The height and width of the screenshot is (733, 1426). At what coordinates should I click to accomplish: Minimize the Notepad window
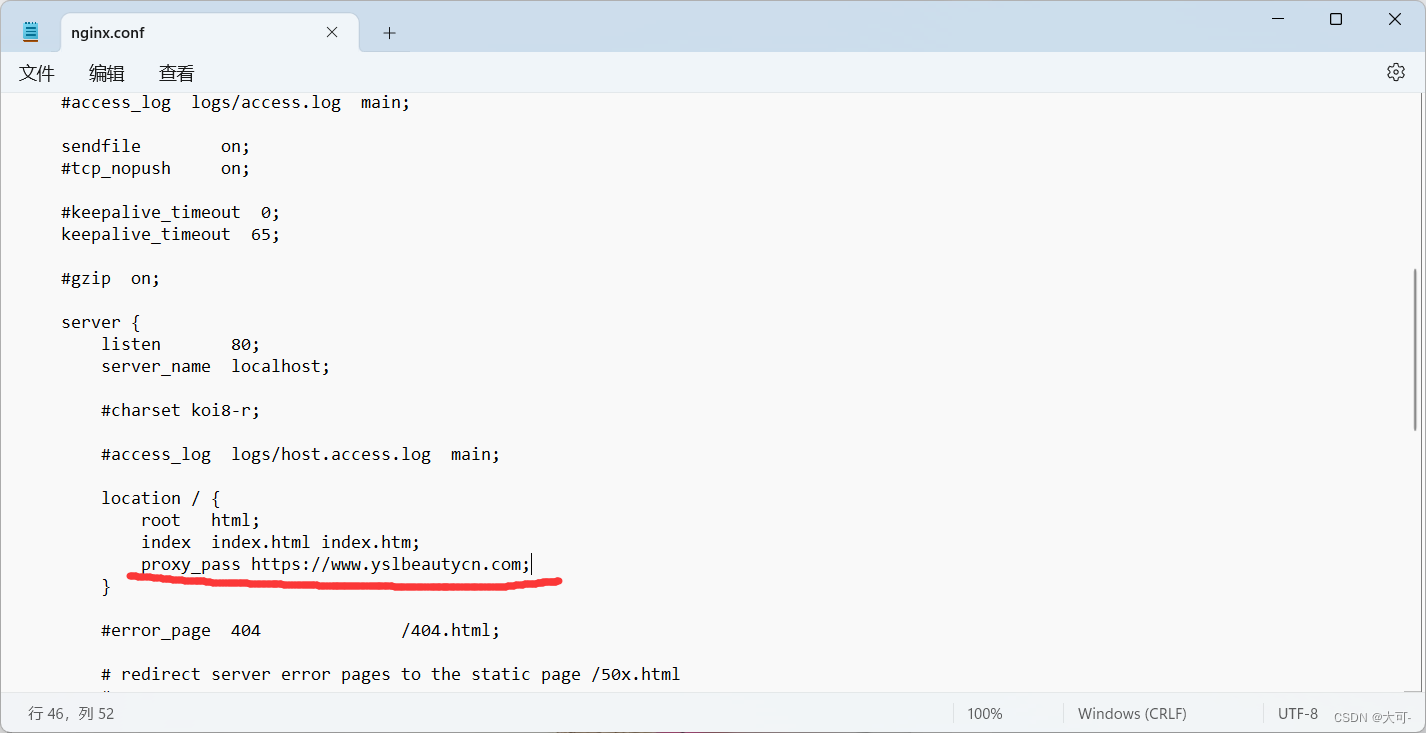(x=1277, y=19)
